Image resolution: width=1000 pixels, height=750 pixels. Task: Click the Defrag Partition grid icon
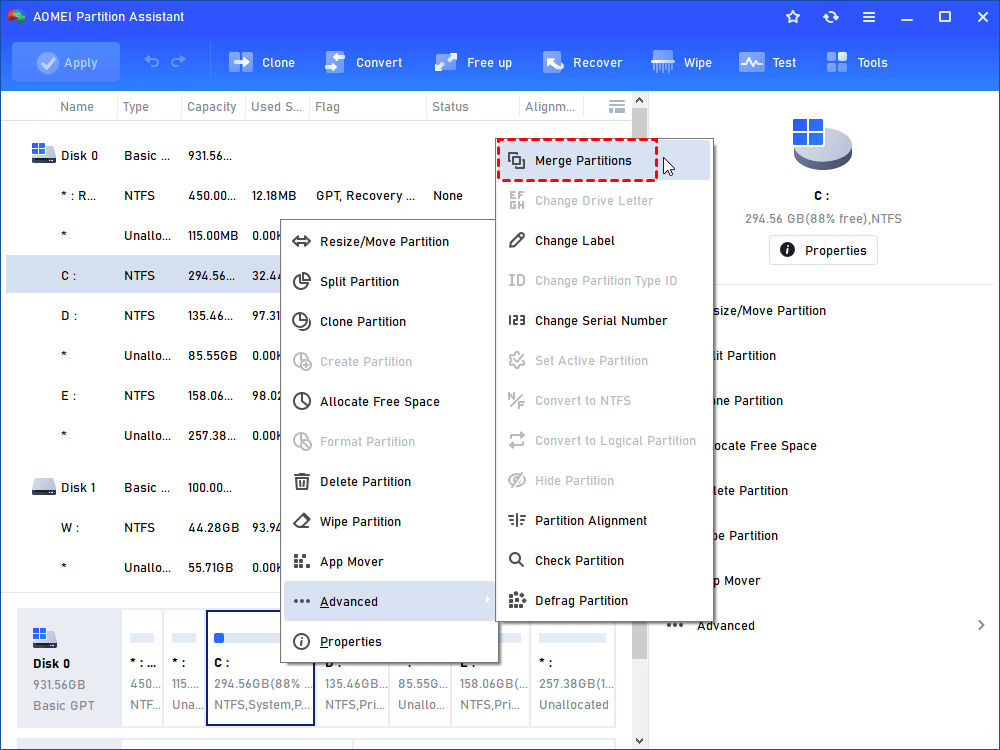tap(517, 601)
